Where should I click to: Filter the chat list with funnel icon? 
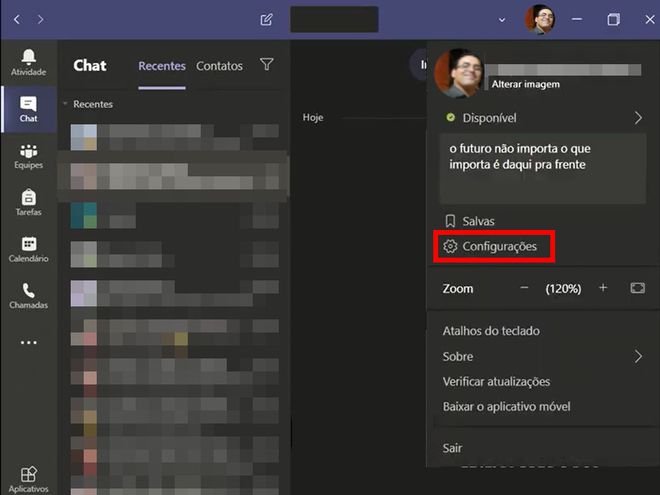[x=267, y=64]
